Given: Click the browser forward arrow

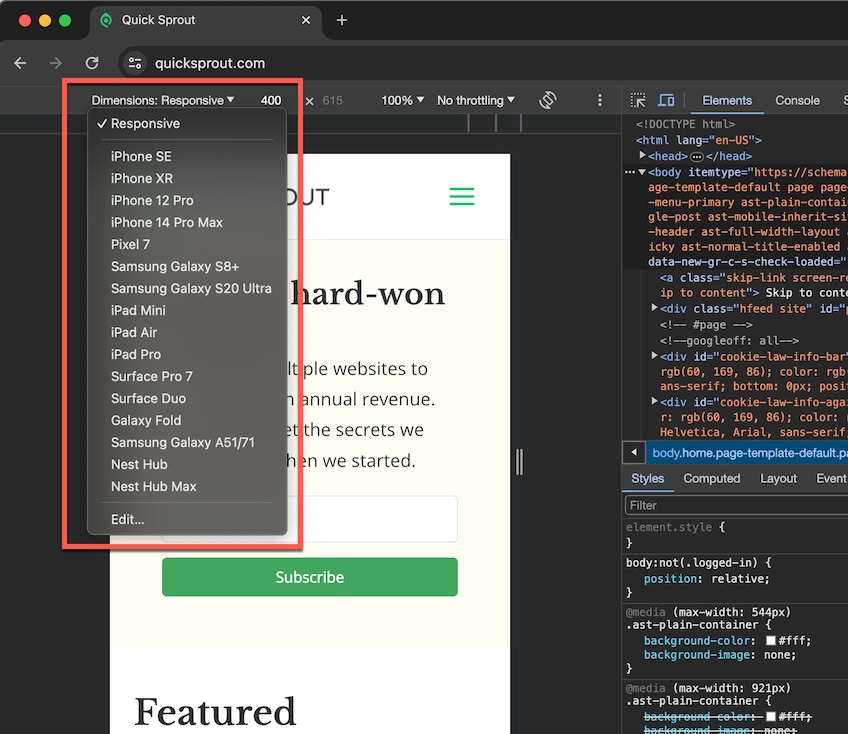Looking at the screenshot, I should [56, 63].
